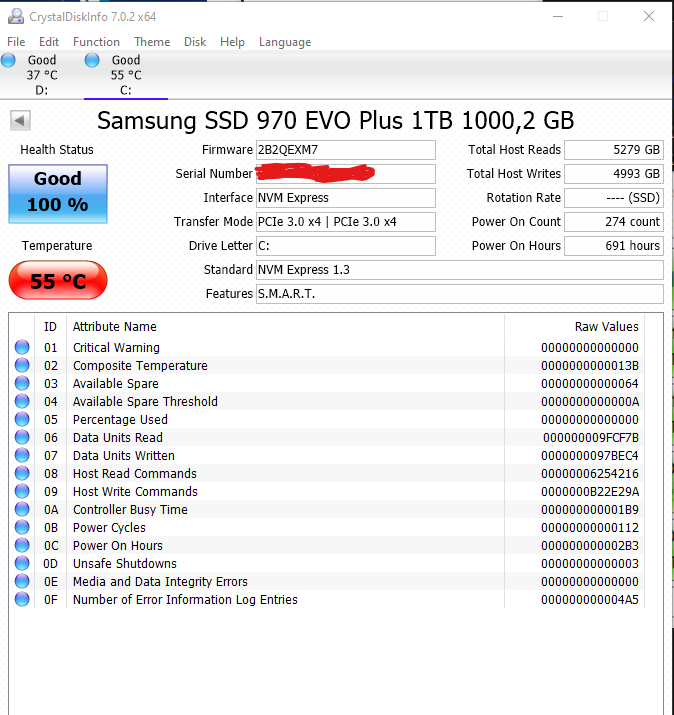This screenshot has height=715, width=674.
Task: Click the status orb beside Unsafe Shutdowns
Action: point(22,564)
